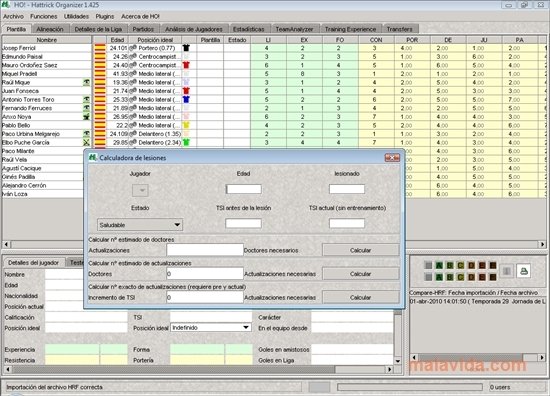Open the Archivo menu
550x396 pixels.
[x=13, y=16]
